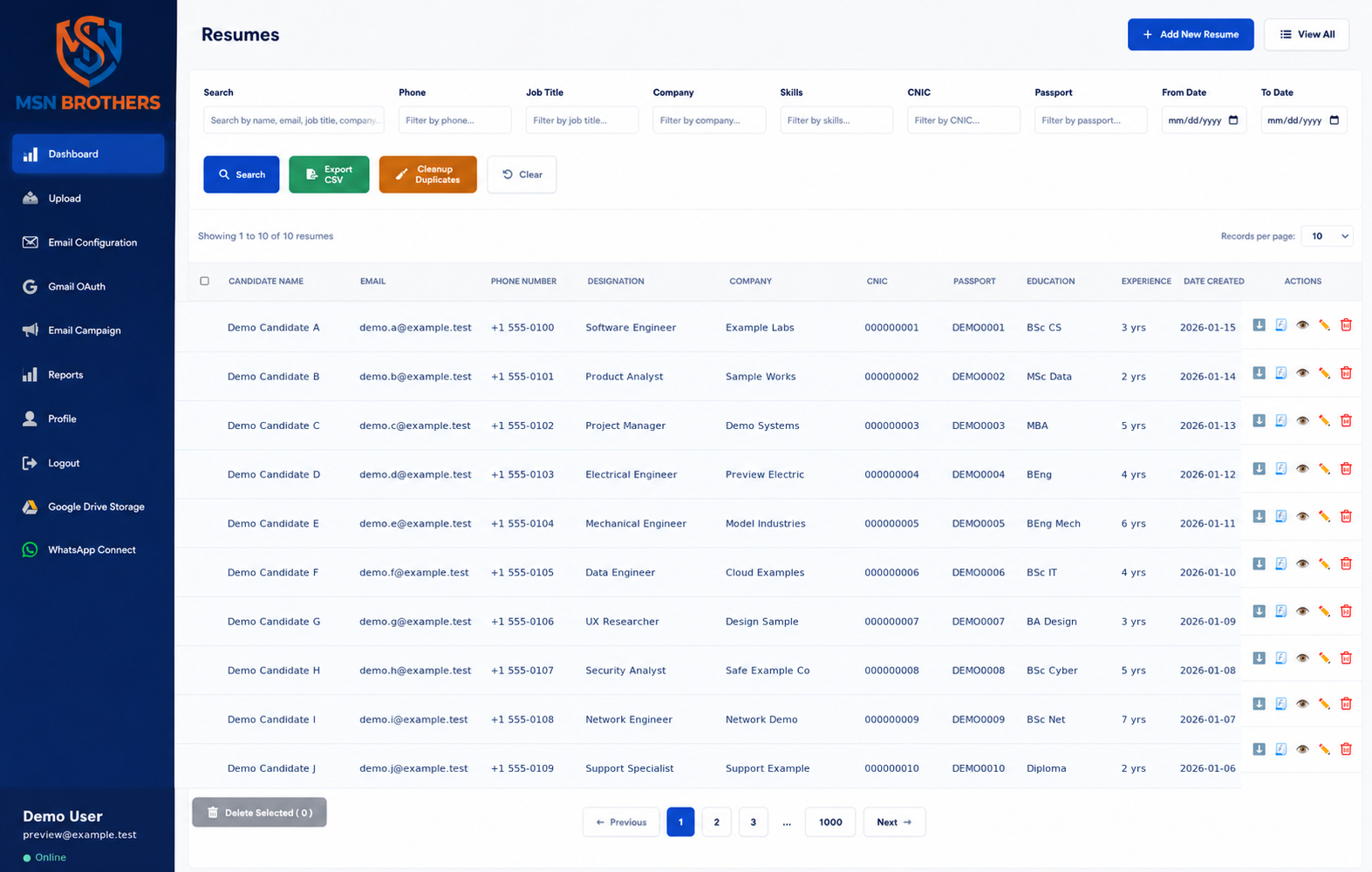Download resume for Demo Candidate F
This screenshot has width=1372, height=872.
(1259, 563)
